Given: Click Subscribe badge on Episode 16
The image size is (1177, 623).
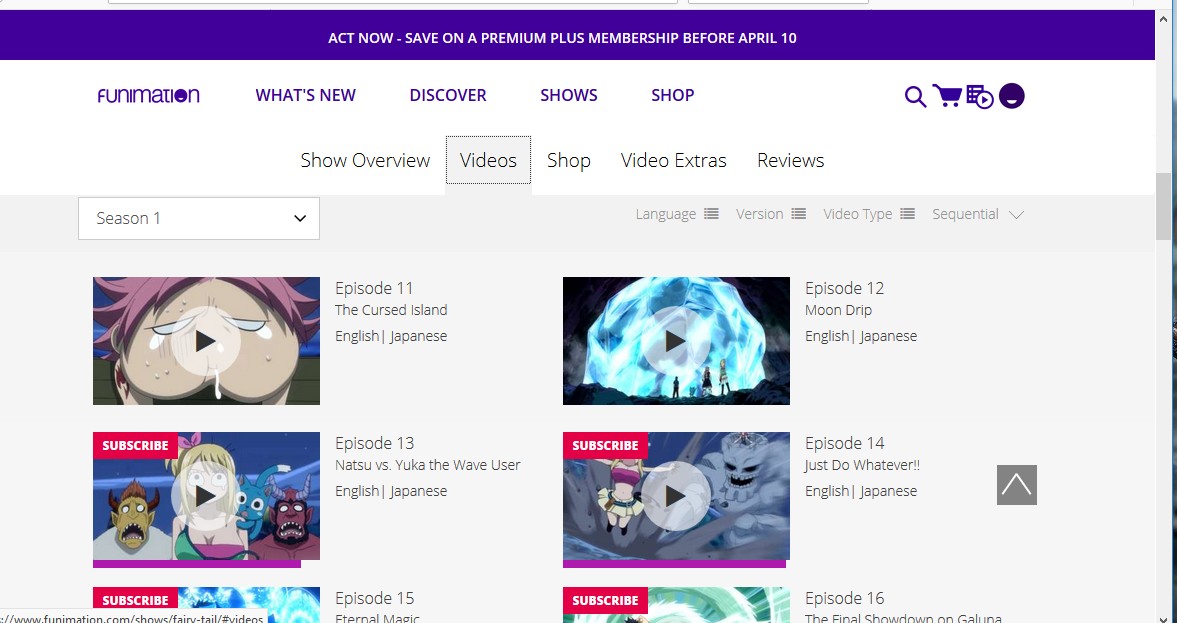Looking at the screenshot, I should [605, 600].
